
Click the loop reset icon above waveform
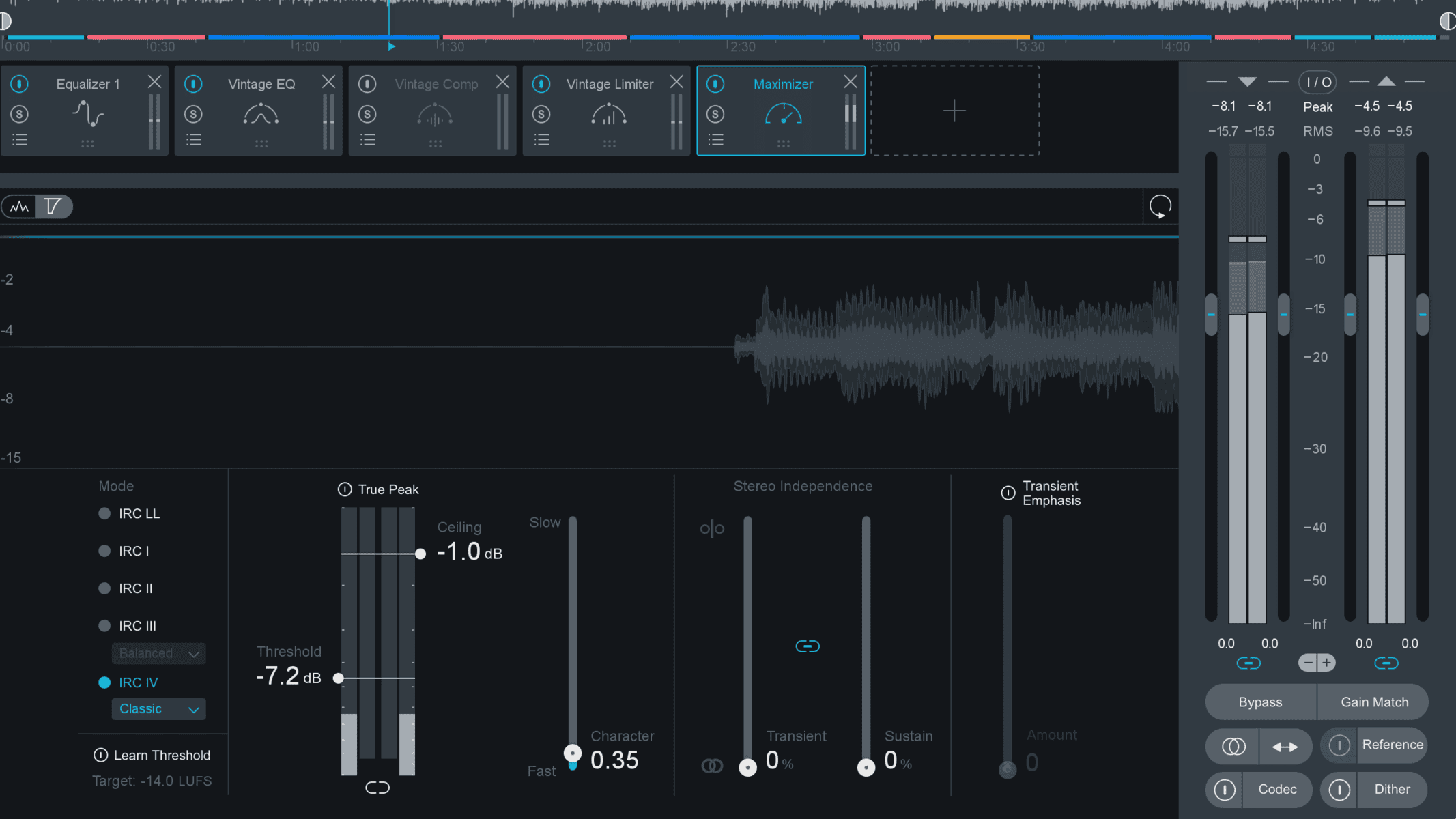pyautogui.click(x=1160, y=206)
